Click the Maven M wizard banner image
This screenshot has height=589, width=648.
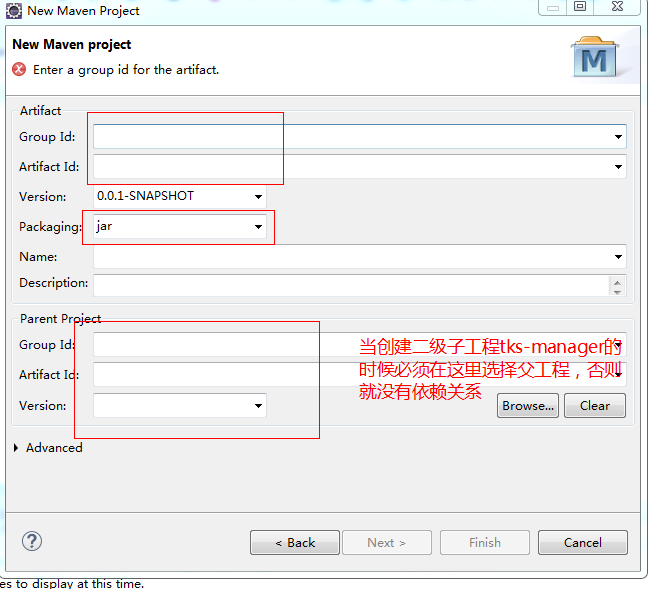click(x=594, y=57)
